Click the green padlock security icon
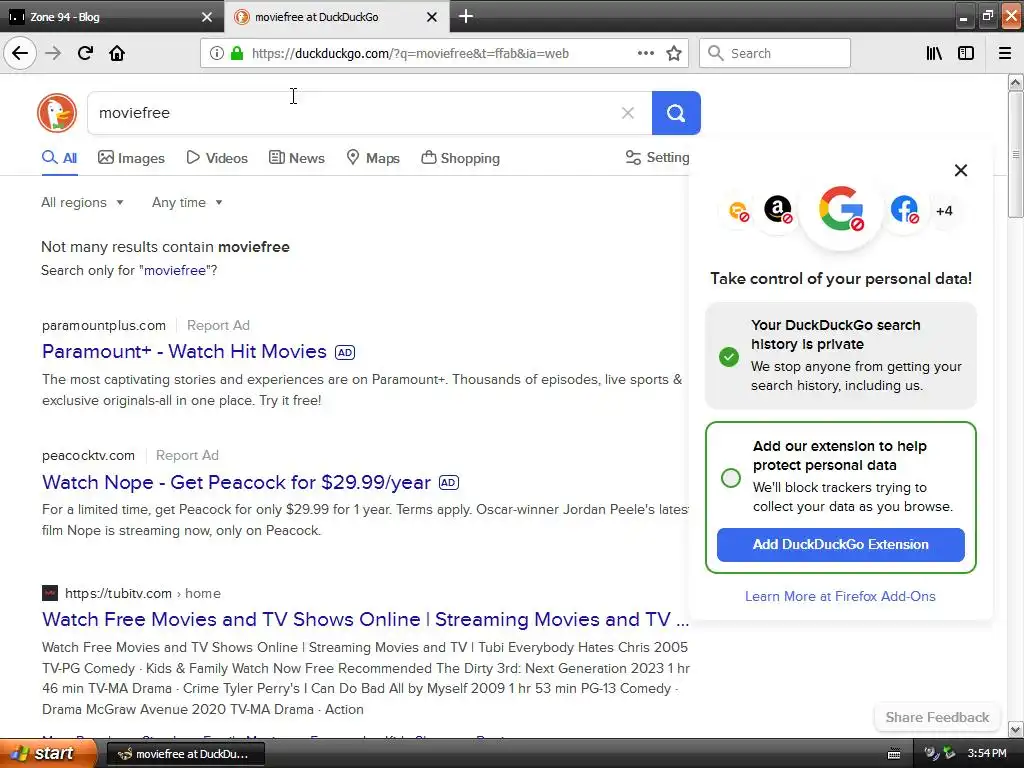This screenshot has width=1024, height=768. click(236, 53)
